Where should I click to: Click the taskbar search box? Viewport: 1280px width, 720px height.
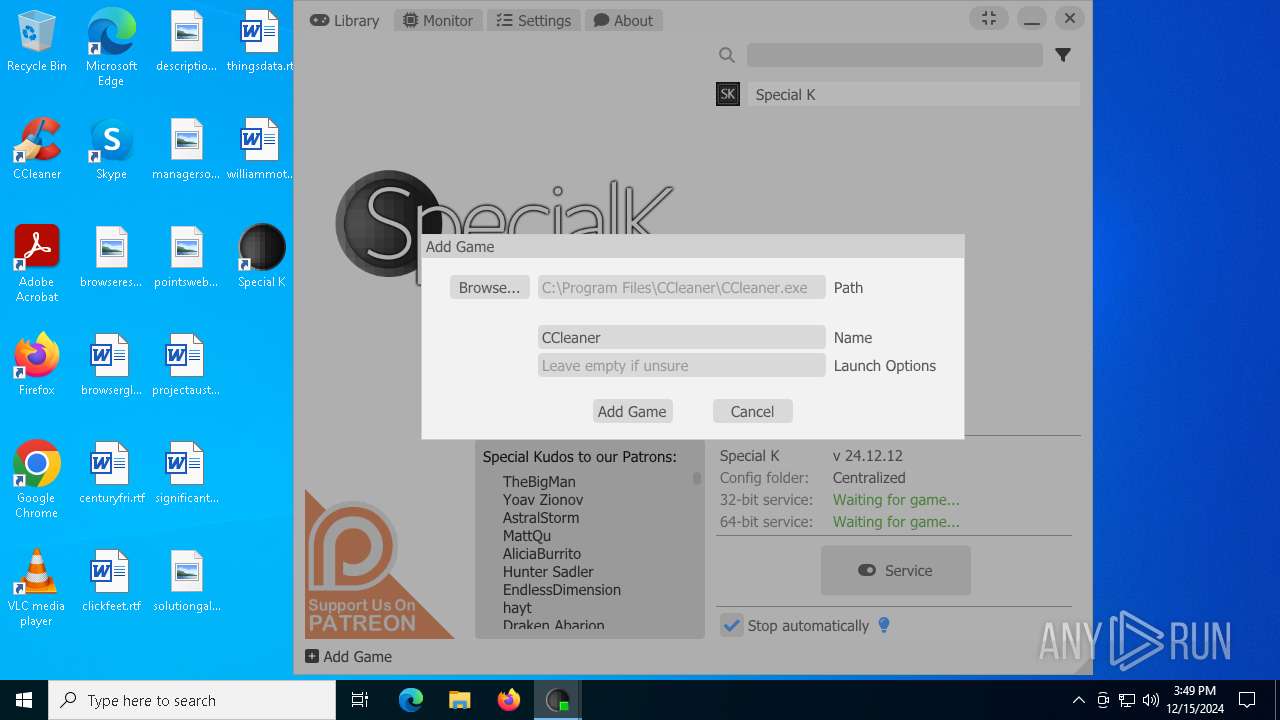(x=192, y=700)
